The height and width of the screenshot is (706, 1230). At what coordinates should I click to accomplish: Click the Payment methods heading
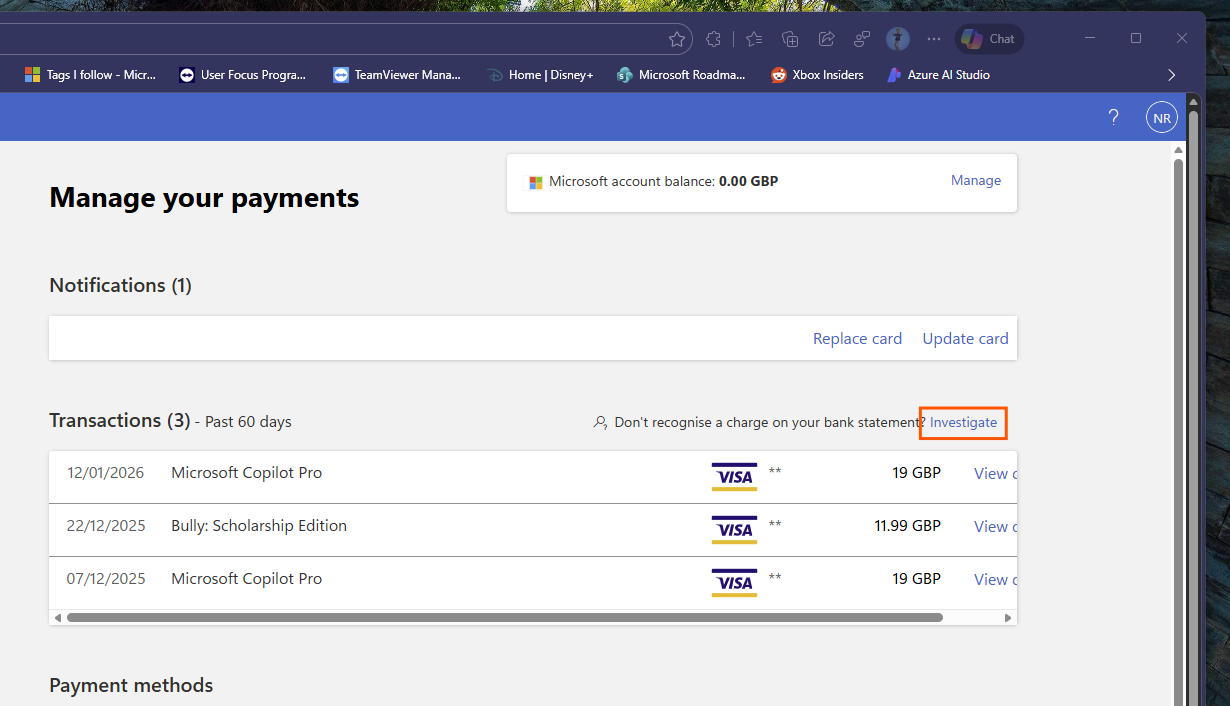coord(131,685)
